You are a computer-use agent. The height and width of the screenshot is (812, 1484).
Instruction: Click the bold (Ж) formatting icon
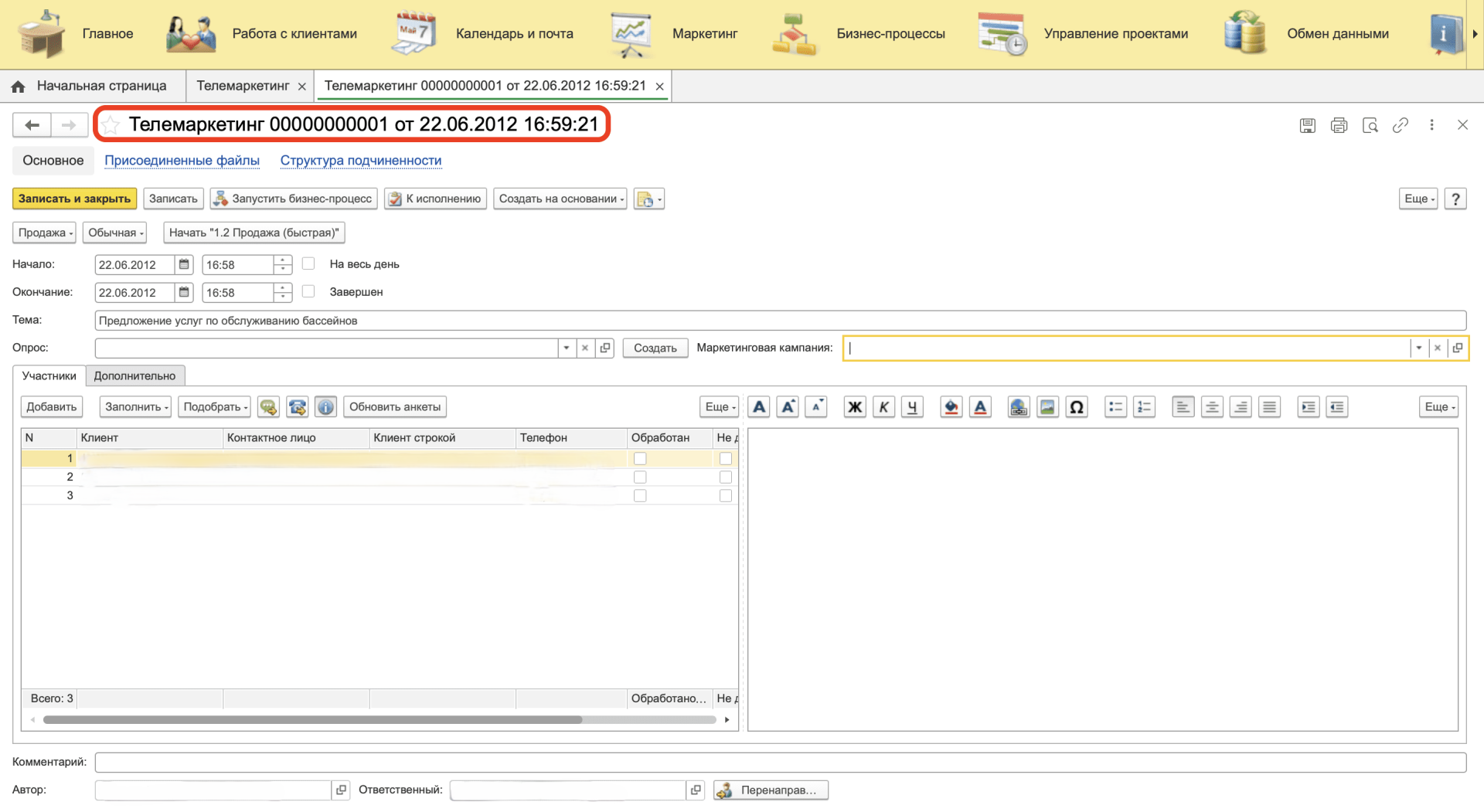click(x=855, y=407)
